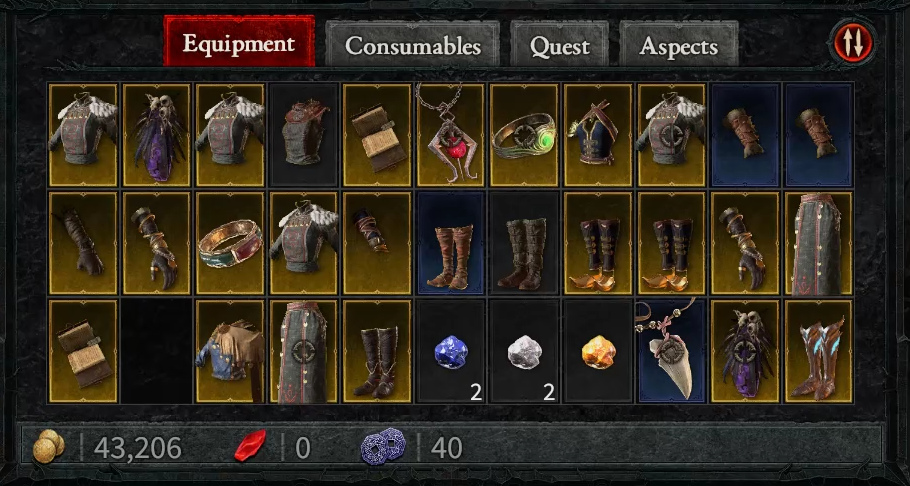Select the red gem amulet item
This screenshot has height=486, width=910.
(450, 135)
